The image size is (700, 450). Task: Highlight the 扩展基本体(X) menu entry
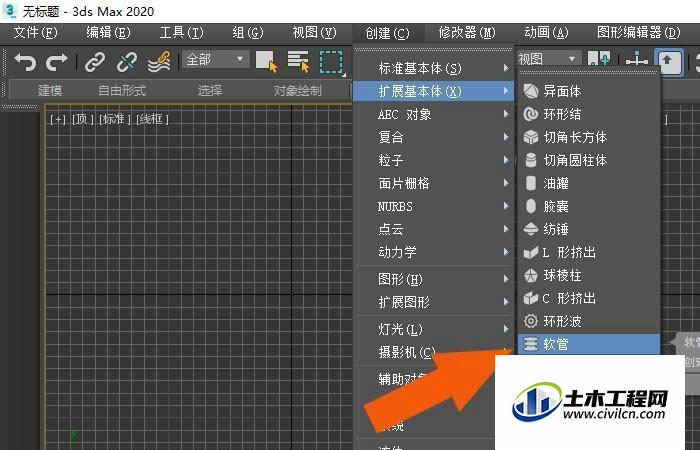coord(433,91)
